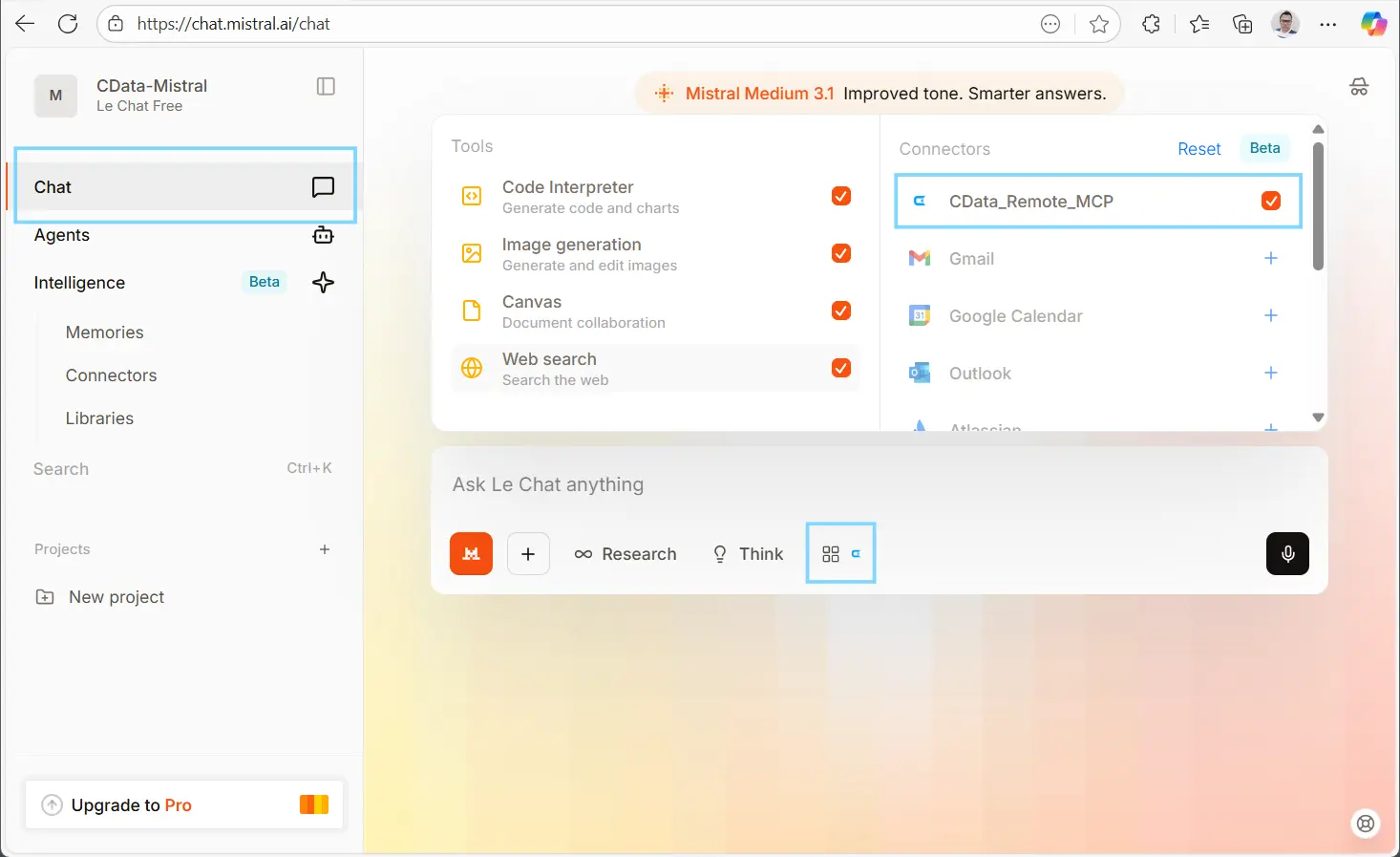Screen dimensions: 1400x857
Task: Click the help lifebuoy icon
Action: click(1367, 824)
